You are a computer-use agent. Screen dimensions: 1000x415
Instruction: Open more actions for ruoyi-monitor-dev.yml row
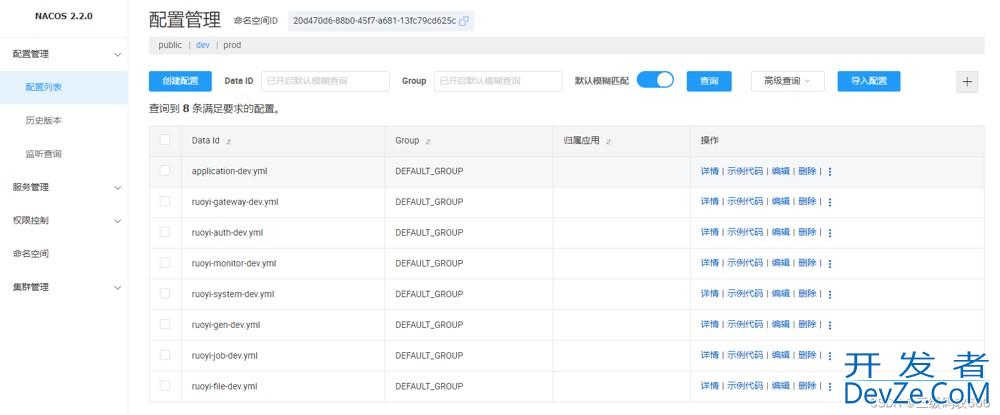(830, 263)
